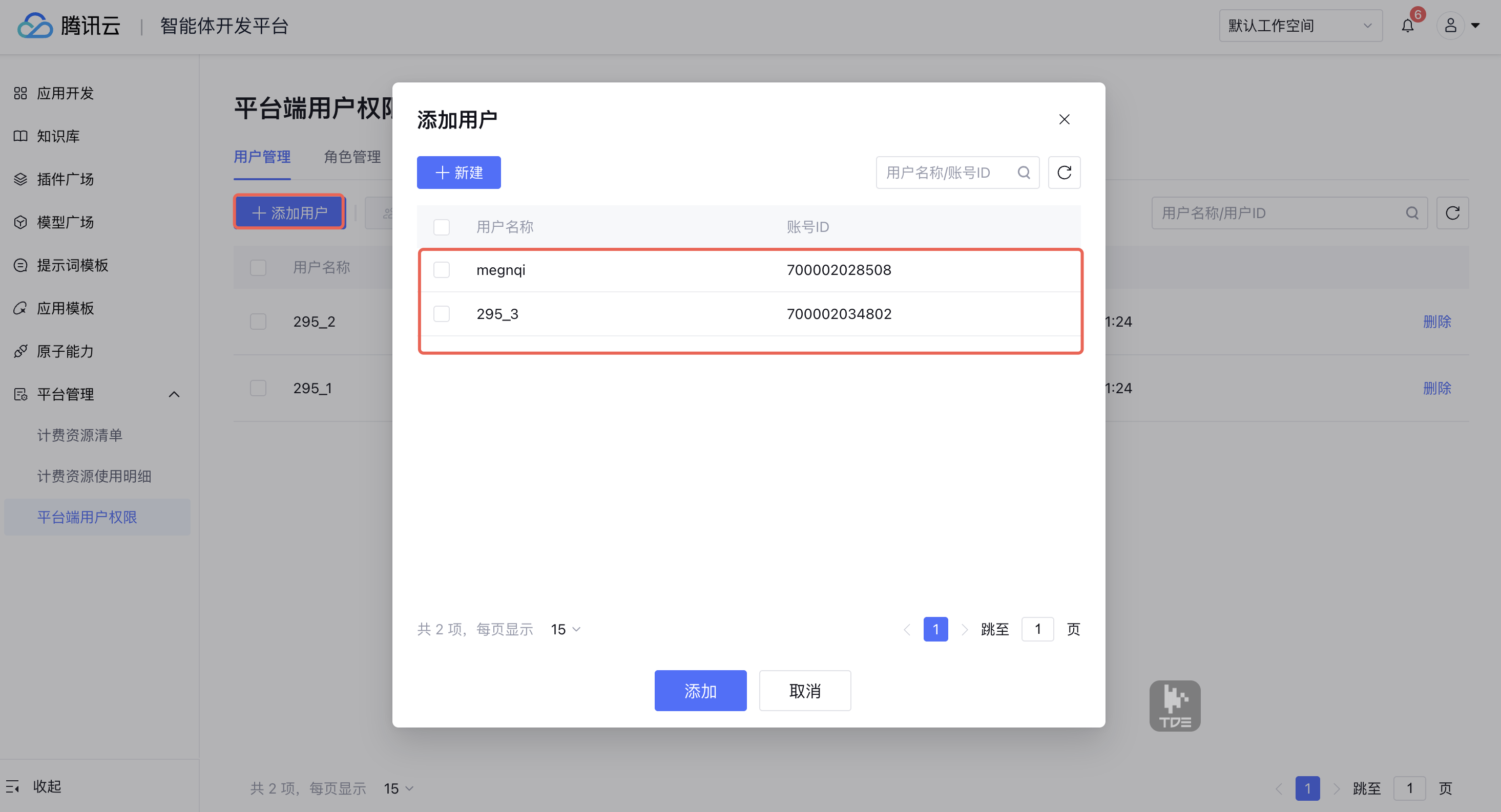Check the box for user megnqi
The image size is (1501, 812).
tap(441, 270)
